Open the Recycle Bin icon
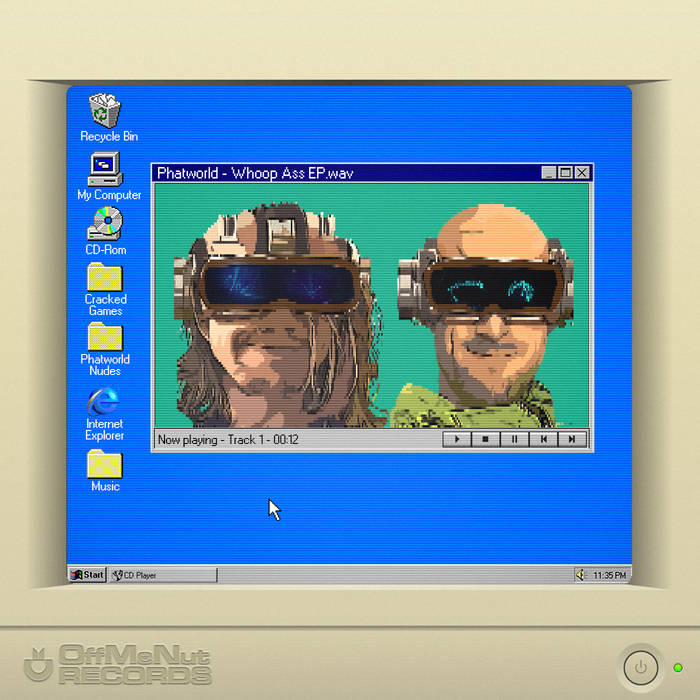 (106, 111)
